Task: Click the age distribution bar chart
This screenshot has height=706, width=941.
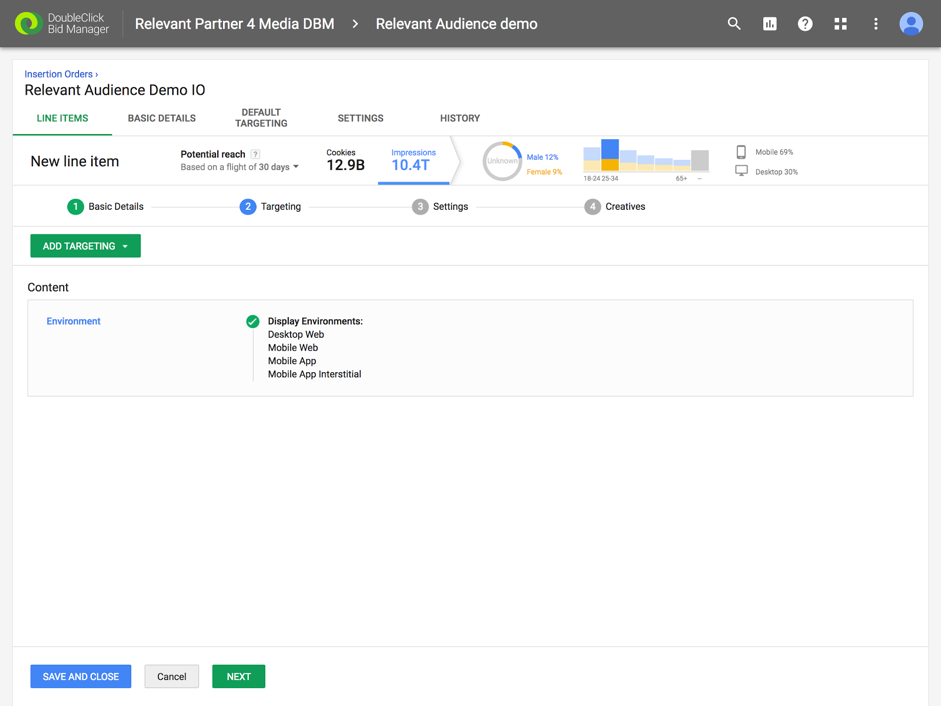Action: pyautogui.click(x=646, y=158)
